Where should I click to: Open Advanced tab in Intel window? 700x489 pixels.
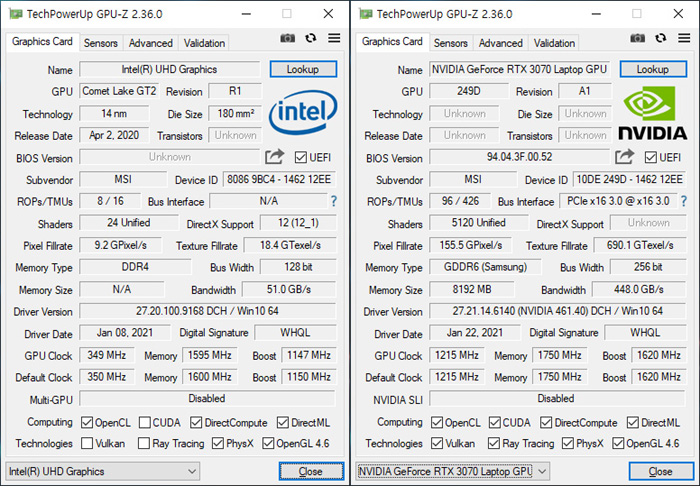click(x=151, y=43)
